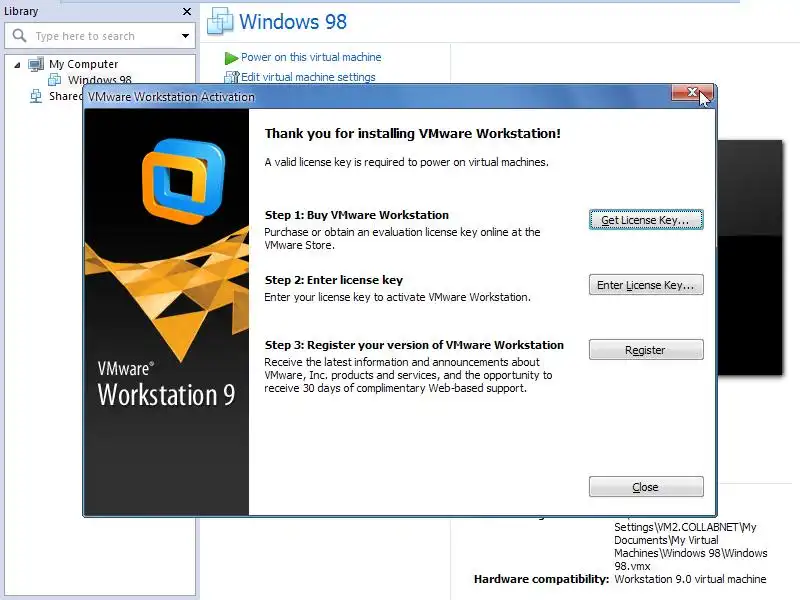Collapse the My Computer tree node
This screenshot has width=800, height=600.
point(17,65)
